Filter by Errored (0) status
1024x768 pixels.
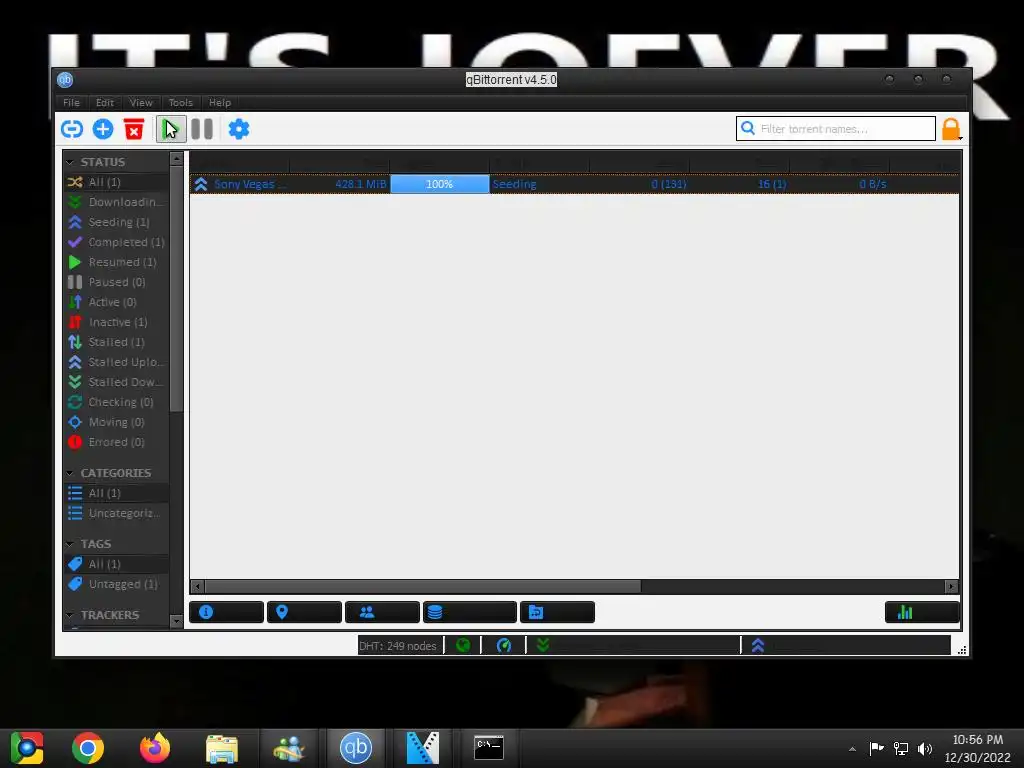point(116,442)
